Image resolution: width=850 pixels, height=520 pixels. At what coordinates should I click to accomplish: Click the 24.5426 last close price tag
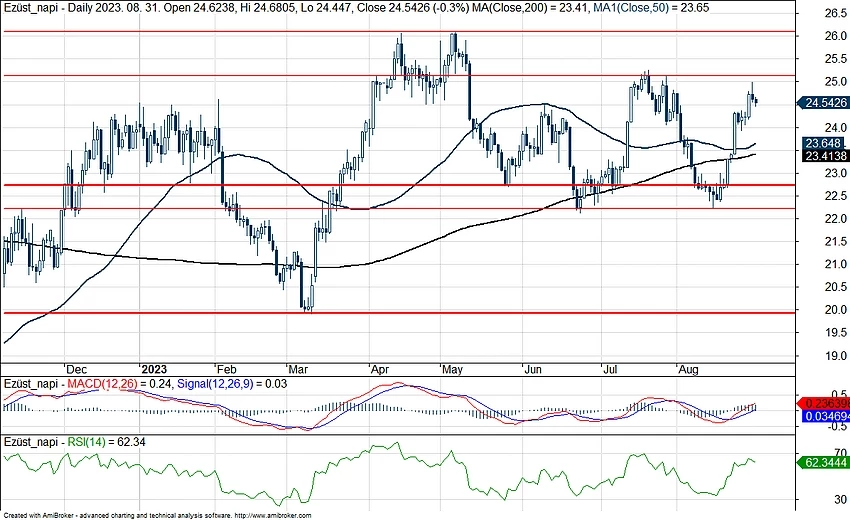[x=823, y=102]
